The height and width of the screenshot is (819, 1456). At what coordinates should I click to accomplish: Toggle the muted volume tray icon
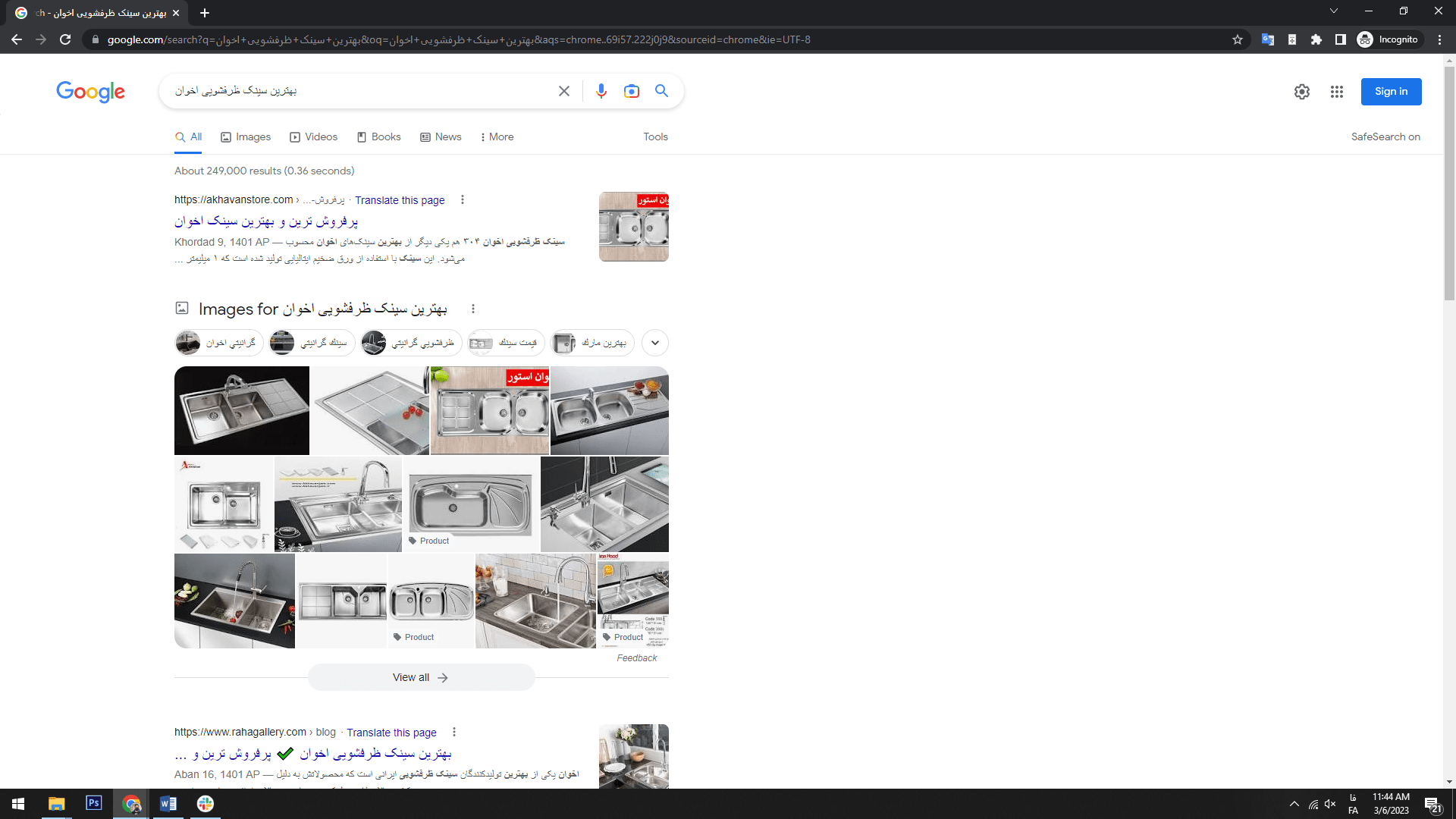point(1330,805)
